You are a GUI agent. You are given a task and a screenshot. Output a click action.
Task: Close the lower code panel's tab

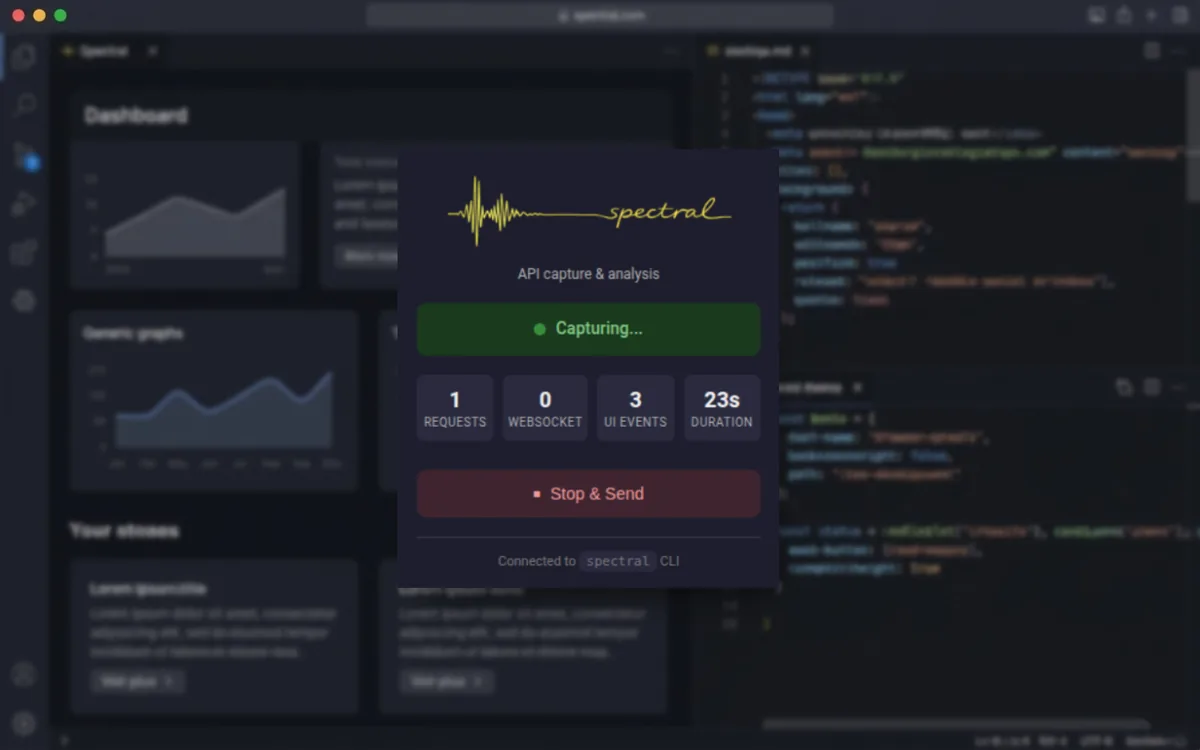click(x=857, y=387)
